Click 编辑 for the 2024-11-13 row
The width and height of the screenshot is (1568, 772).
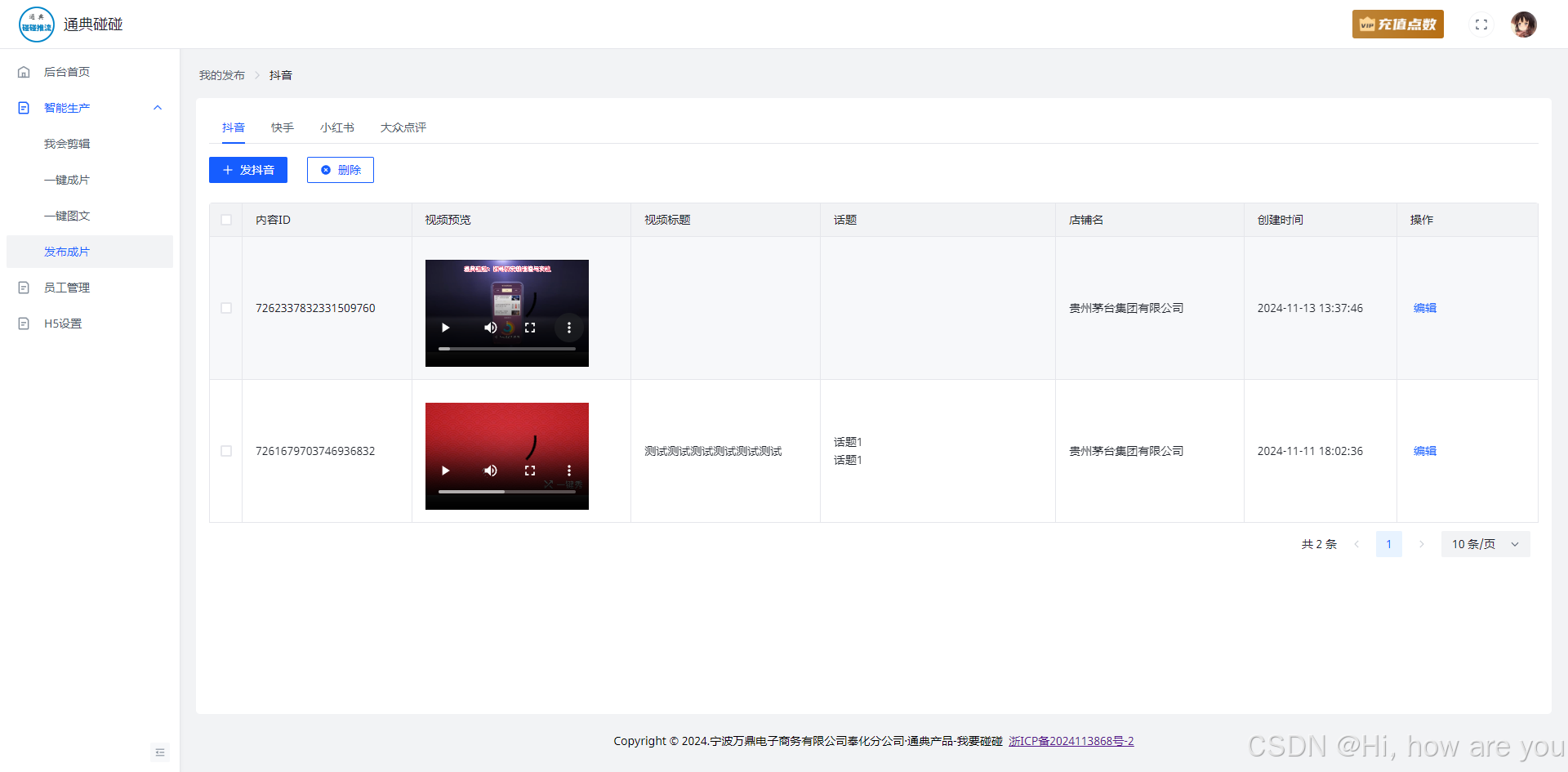pos(1425,308)
